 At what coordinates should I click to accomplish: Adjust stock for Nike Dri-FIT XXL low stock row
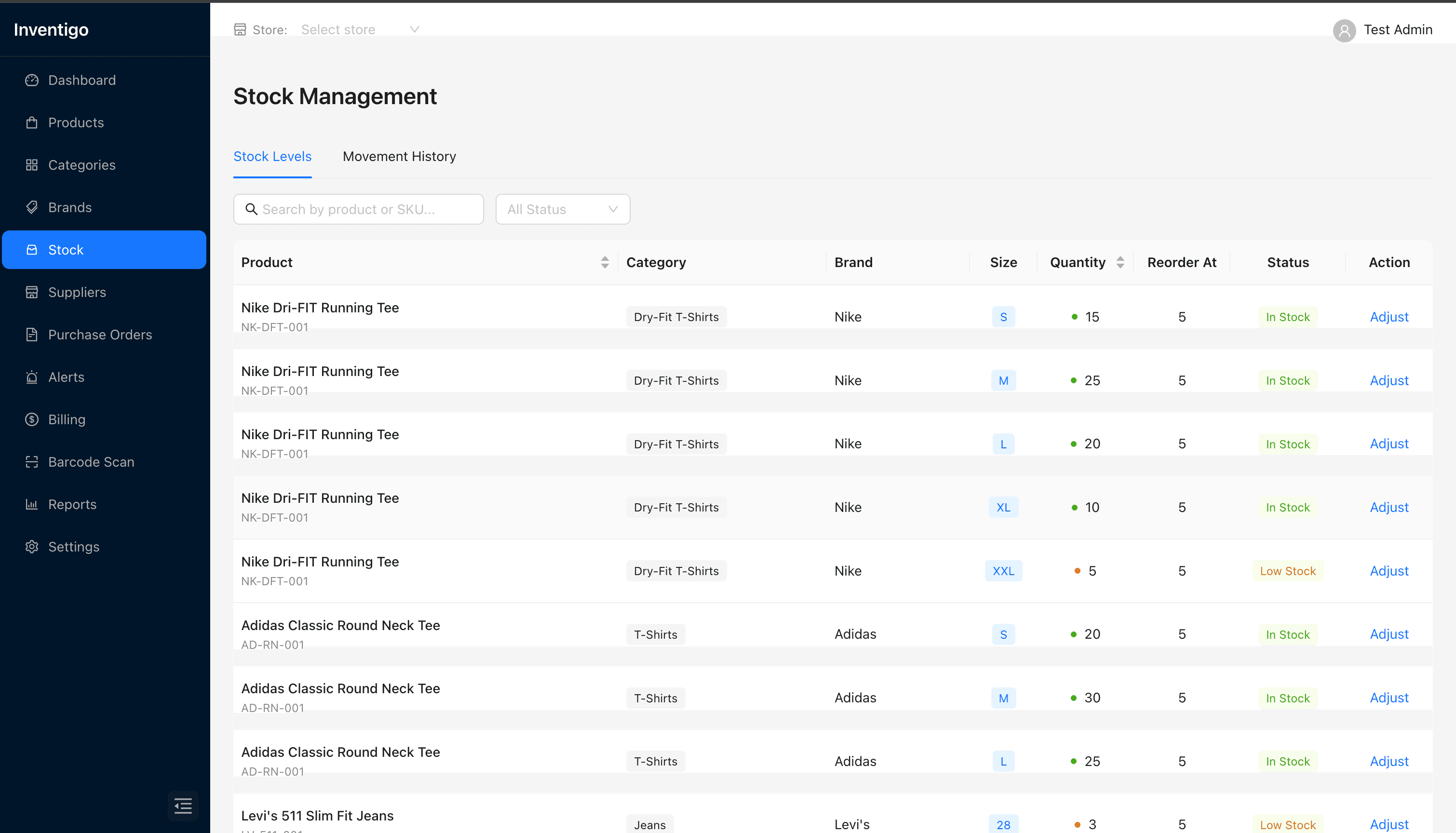[x=1389, y=570]
